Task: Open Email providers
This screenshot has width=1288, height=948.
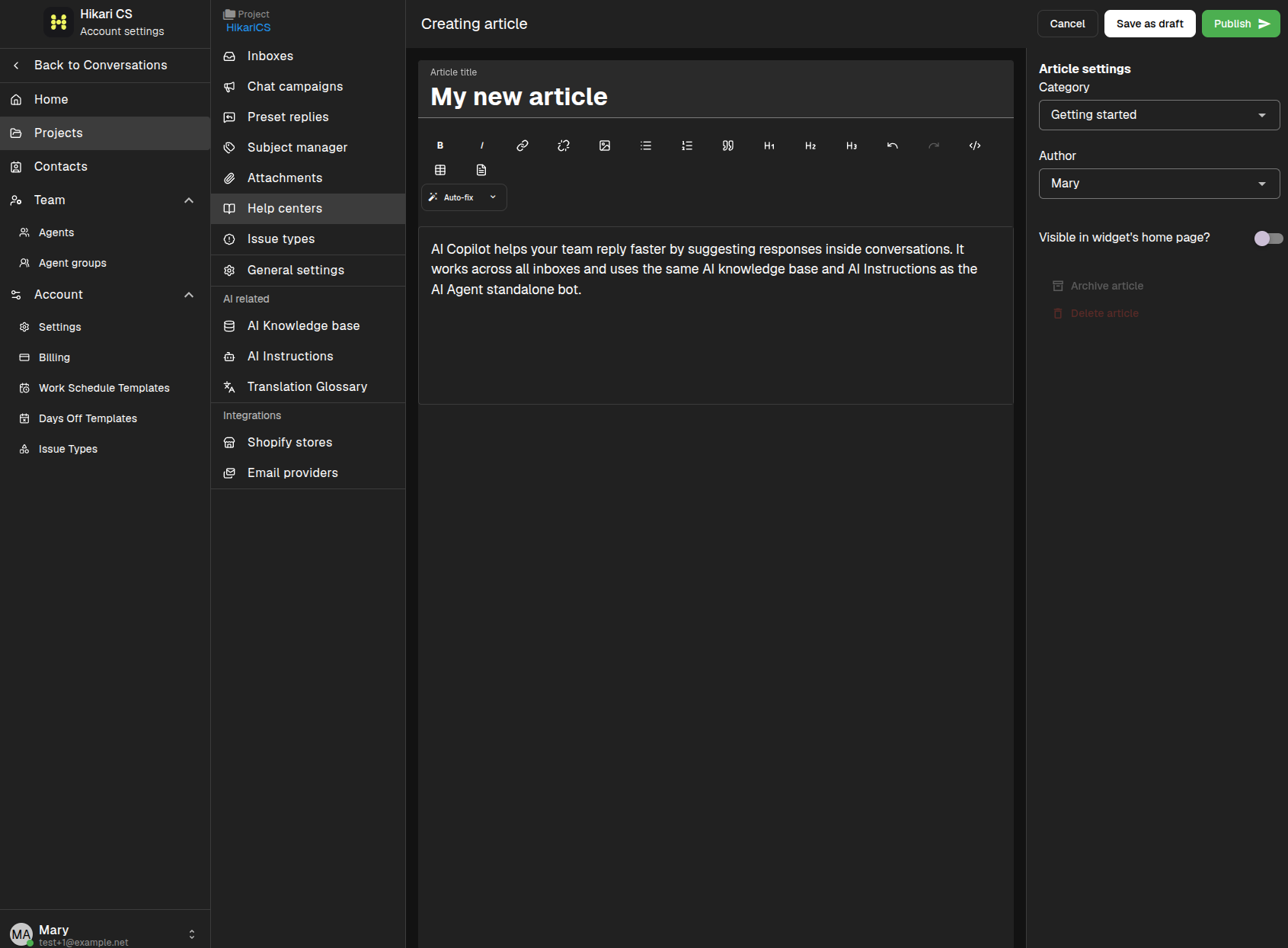Action: [x=308, y=473]
